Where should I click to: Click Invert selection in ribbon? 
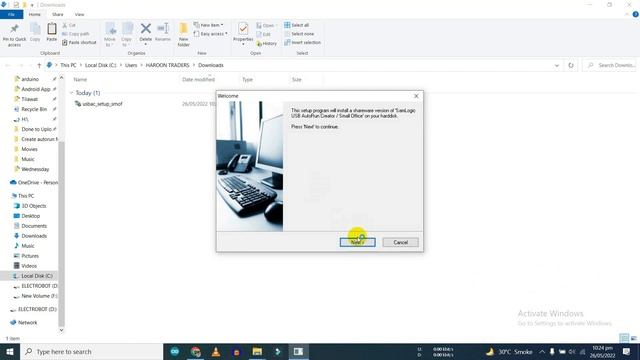pyautogui.click(x=302, y=42)
